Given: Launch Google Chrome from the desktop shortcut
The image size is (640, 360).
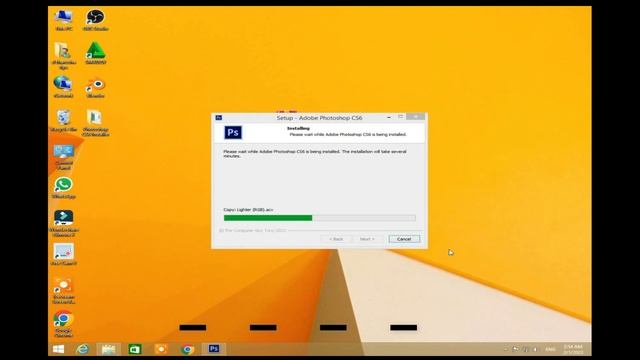Looking at the screenshot, I should pyautogui.click(x=64, y=324).
